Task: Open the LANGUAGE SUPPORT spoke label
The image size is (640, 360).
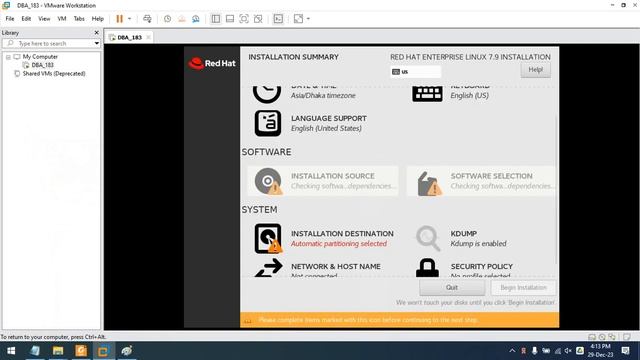Action: click(329, 118)
